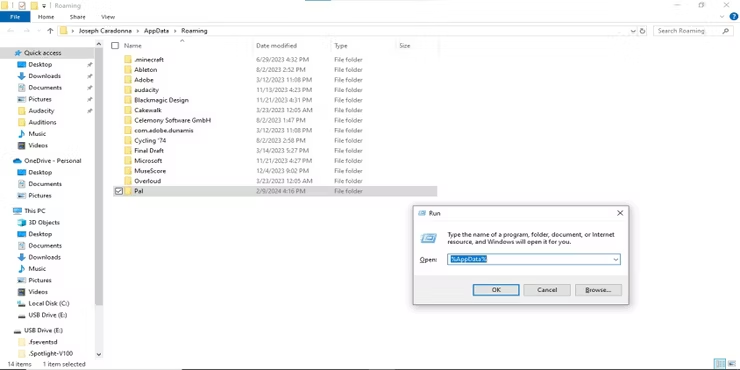Select the OneDrive - Personal cloud icon
This screenshot has height=370, width=740.
(17, 161)
